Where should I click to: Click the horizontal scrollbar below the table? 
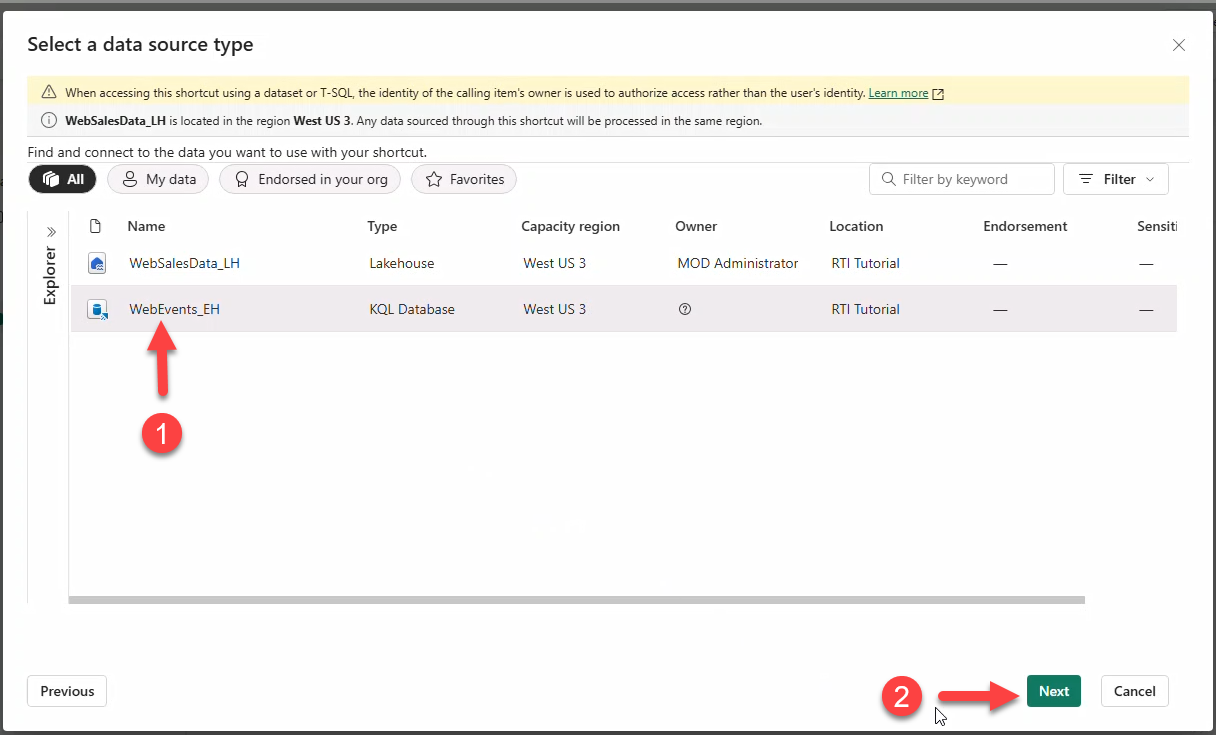pos(576,599)
